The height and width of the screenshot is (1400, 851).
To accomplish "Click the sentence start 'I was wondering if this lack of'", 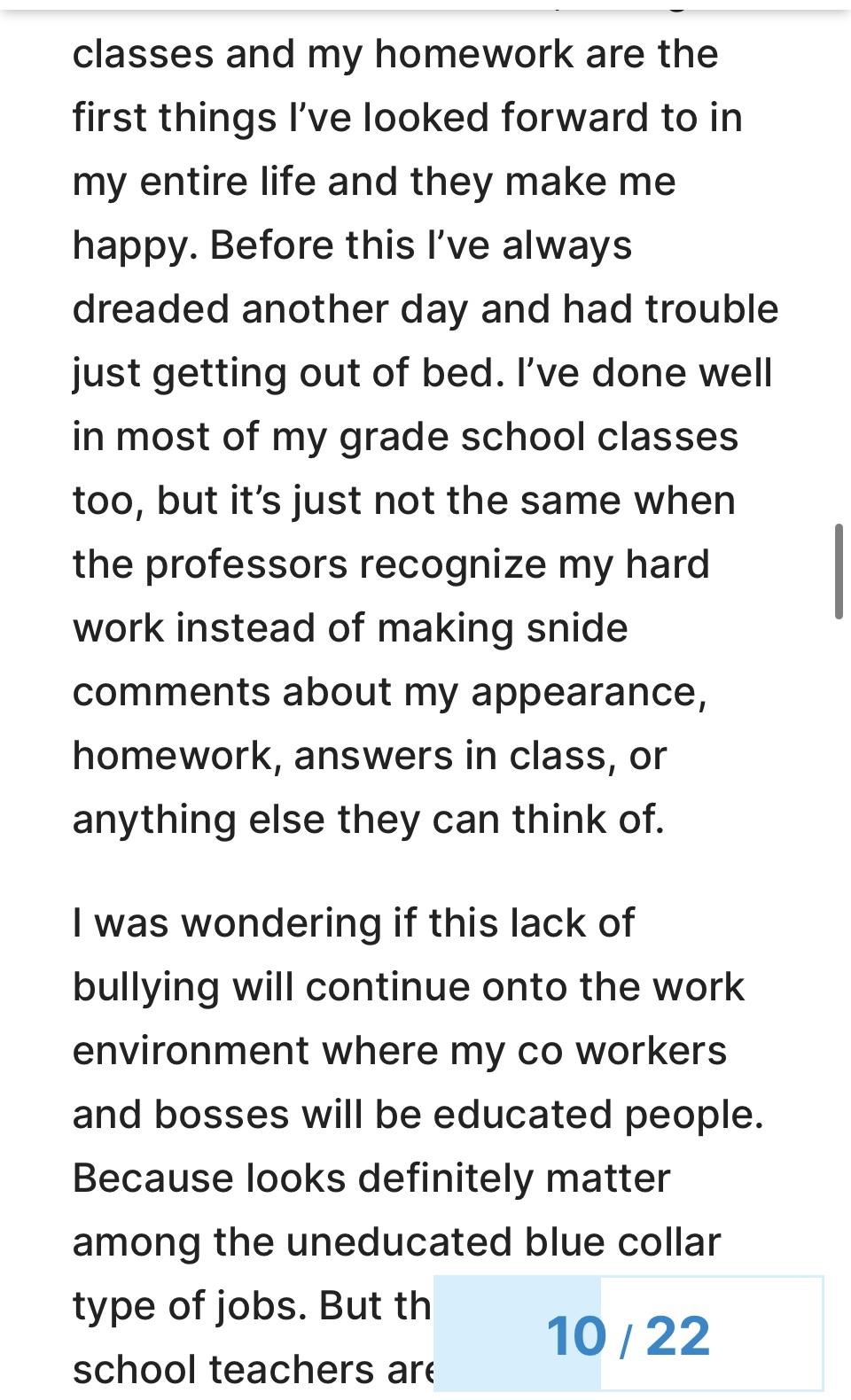I will (354, 923).
